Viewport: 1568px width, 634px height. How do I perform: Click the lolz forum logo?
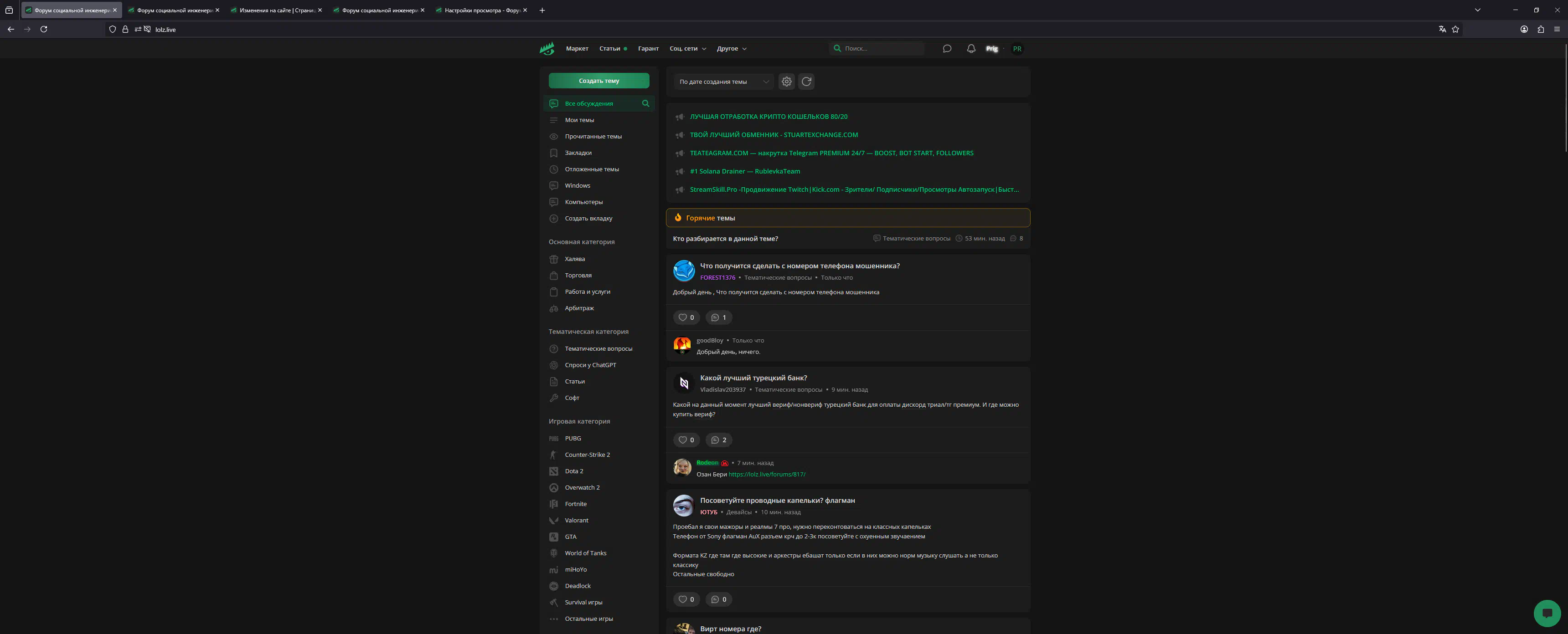[547, 49]
